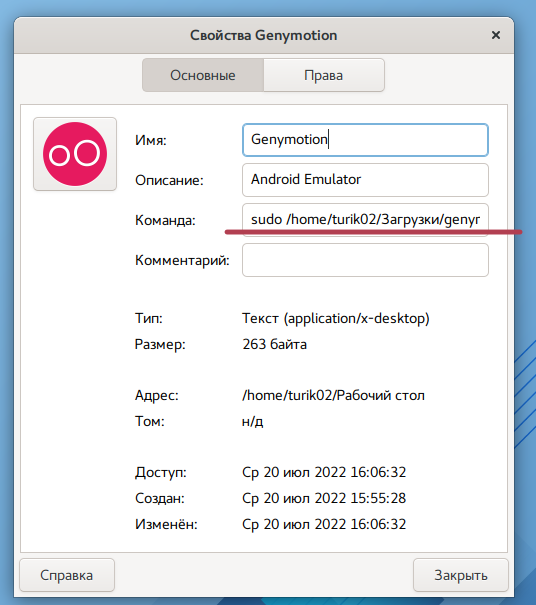Click the Имя field containing Genymotion
Image resolution: width=536 pixels, height=605 pixels.
click(x=365, y=140)
